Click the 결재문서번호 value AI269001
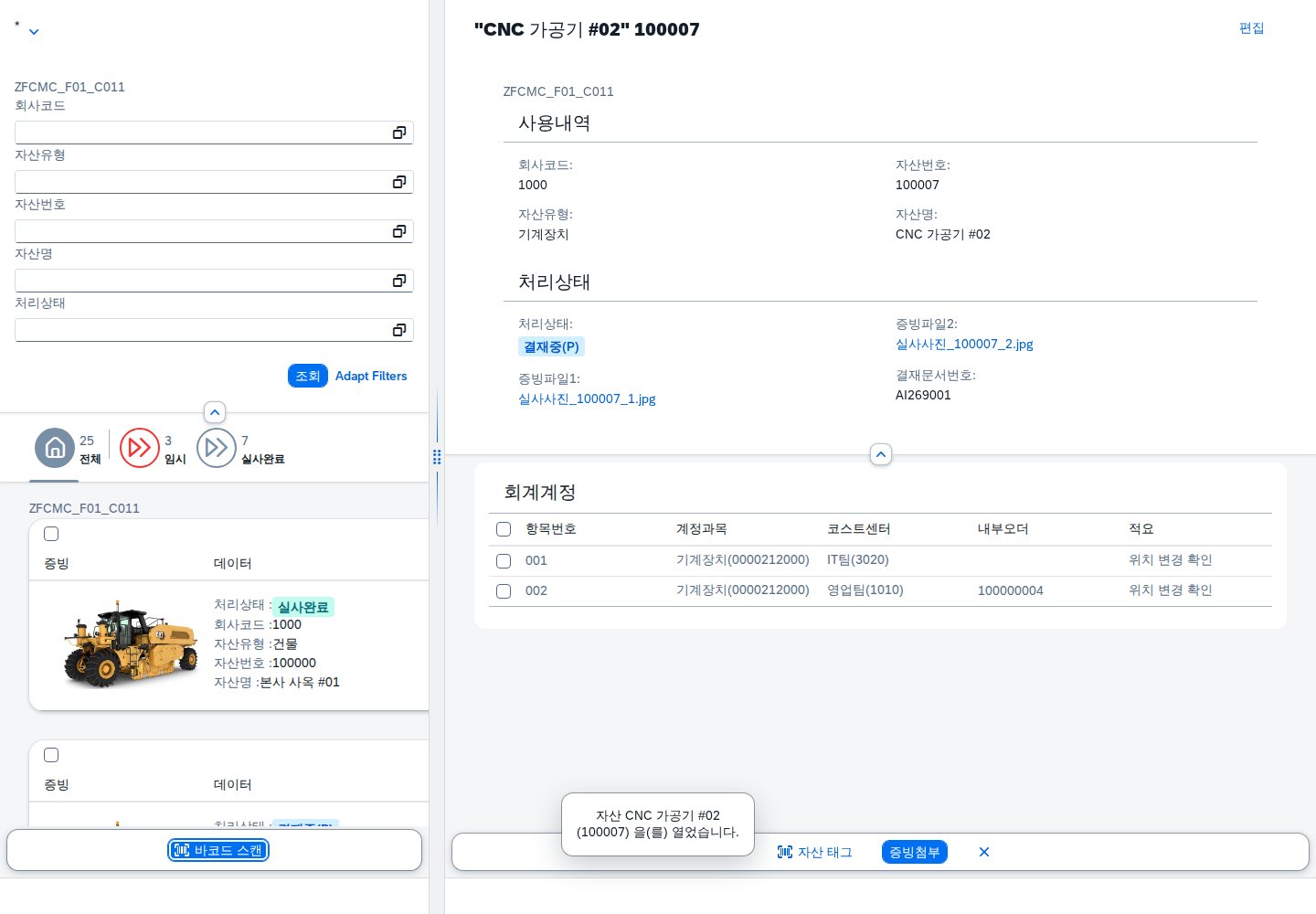The image size is (1316, 914). tap(923, 395)
